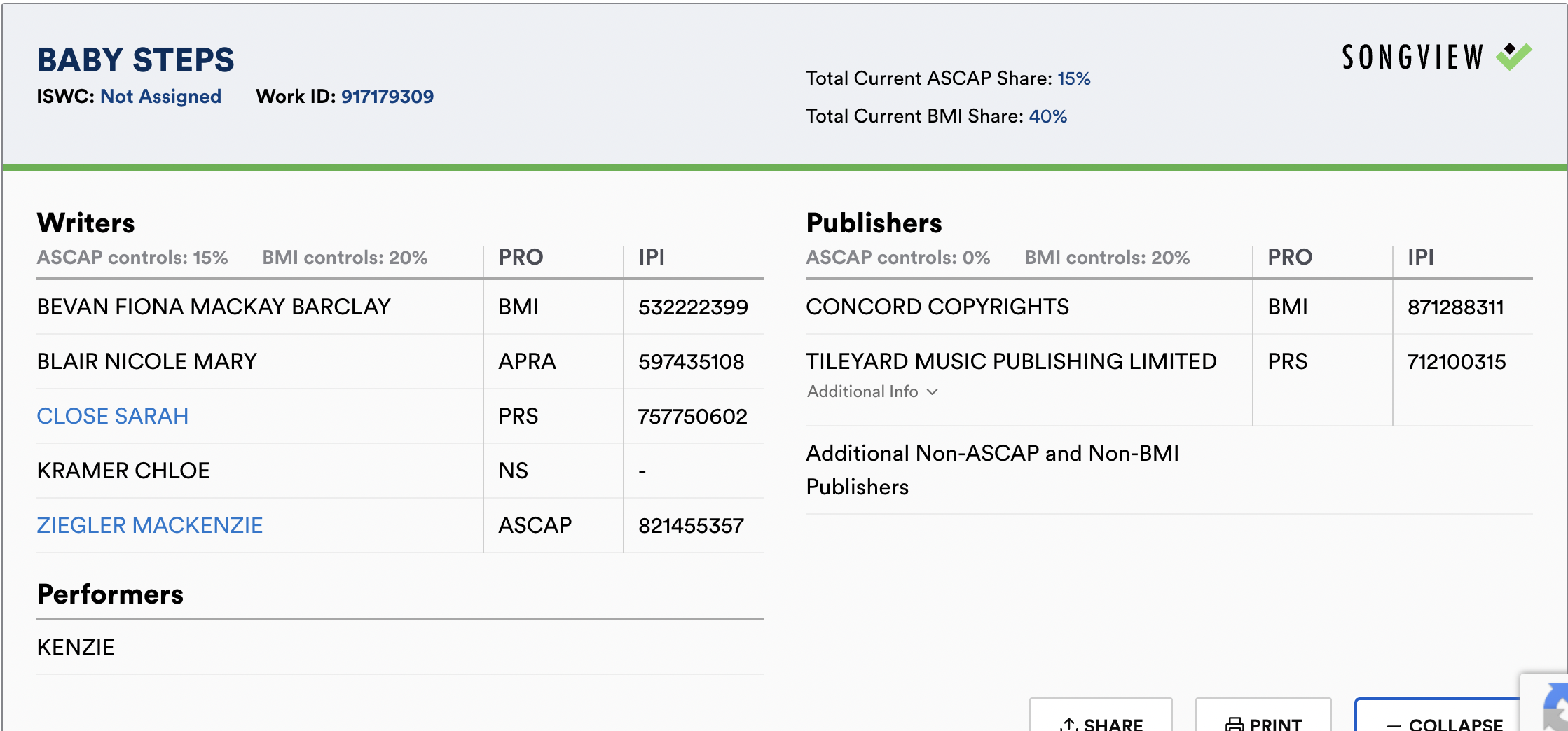Expand Additional Info under Tileyard Music Publishing
Screen dimensions: 1568x731
click(872, 391)
